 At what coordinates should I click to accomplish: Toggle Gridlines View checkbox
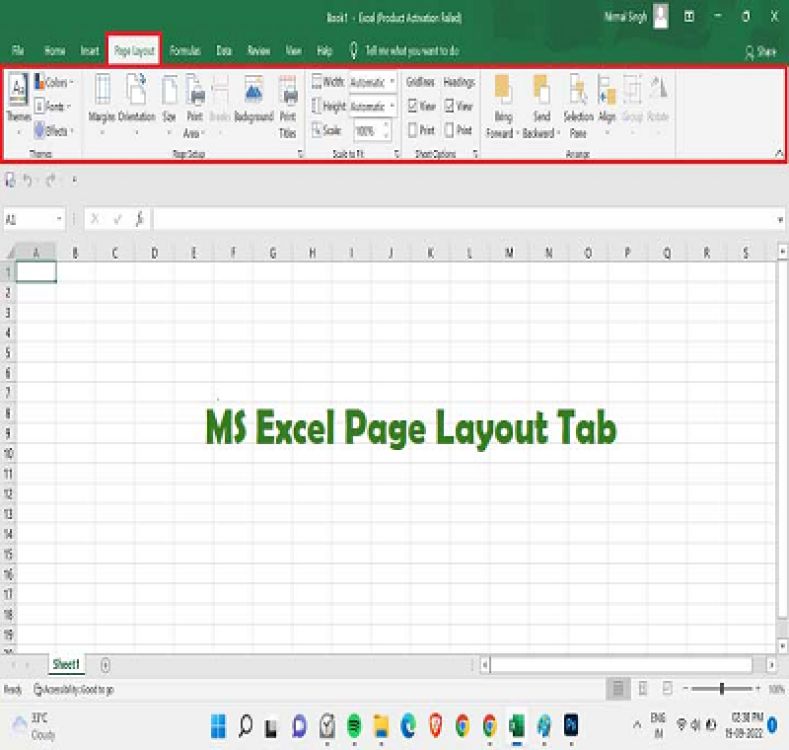[413, 106]
